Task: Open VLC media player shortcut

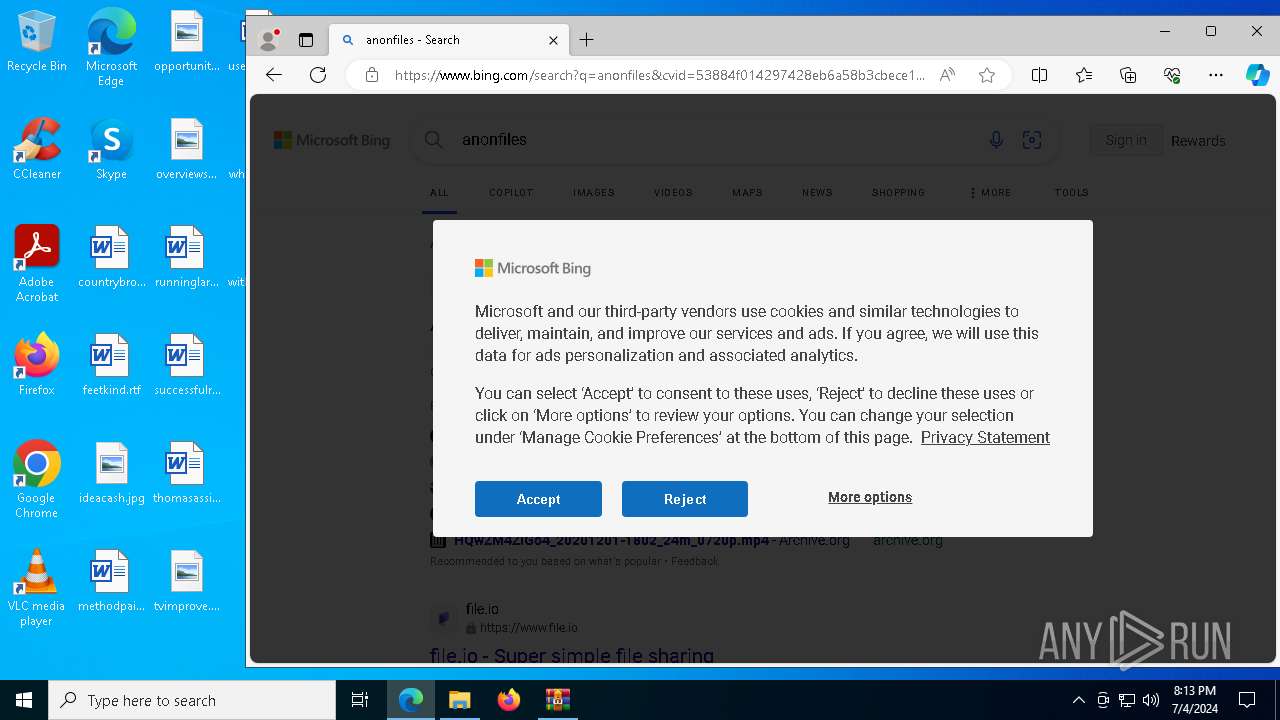Action: pos(37,588)
